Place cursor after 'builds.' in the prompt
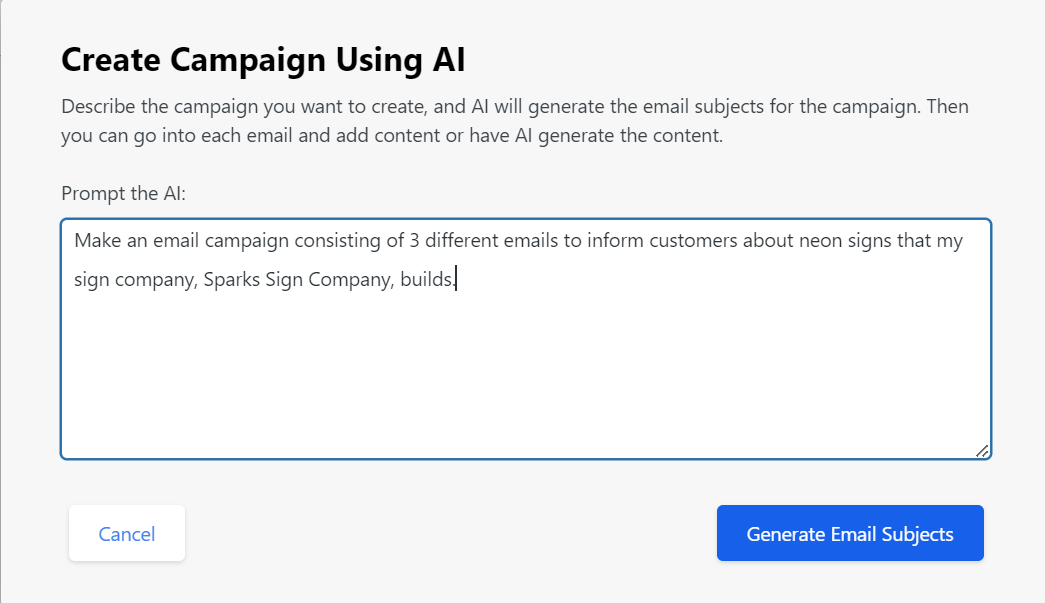1045x603 pixels. 456,279
